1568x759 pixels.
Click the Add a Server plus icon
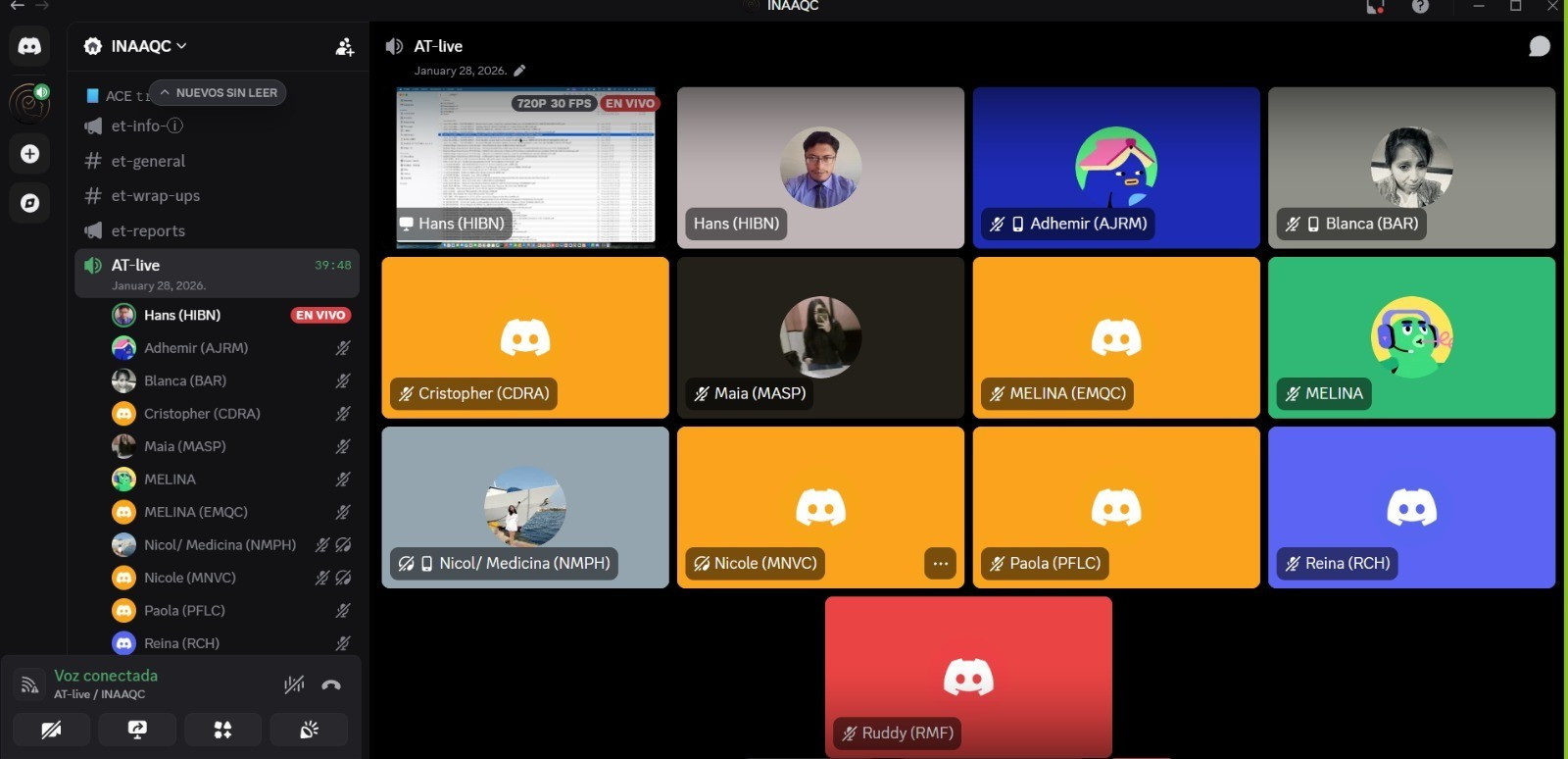[29, 154]
